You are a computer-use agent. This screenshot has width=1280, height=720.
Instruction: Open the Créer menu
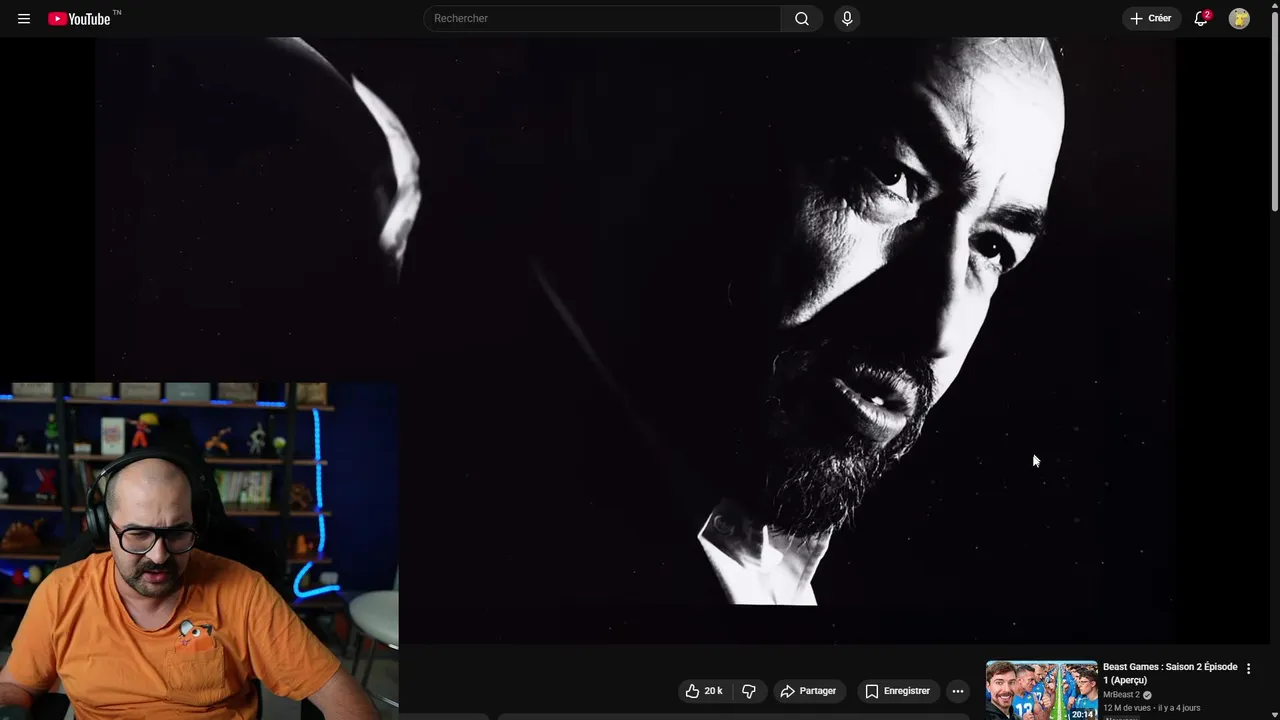[x=1151, y=18]
